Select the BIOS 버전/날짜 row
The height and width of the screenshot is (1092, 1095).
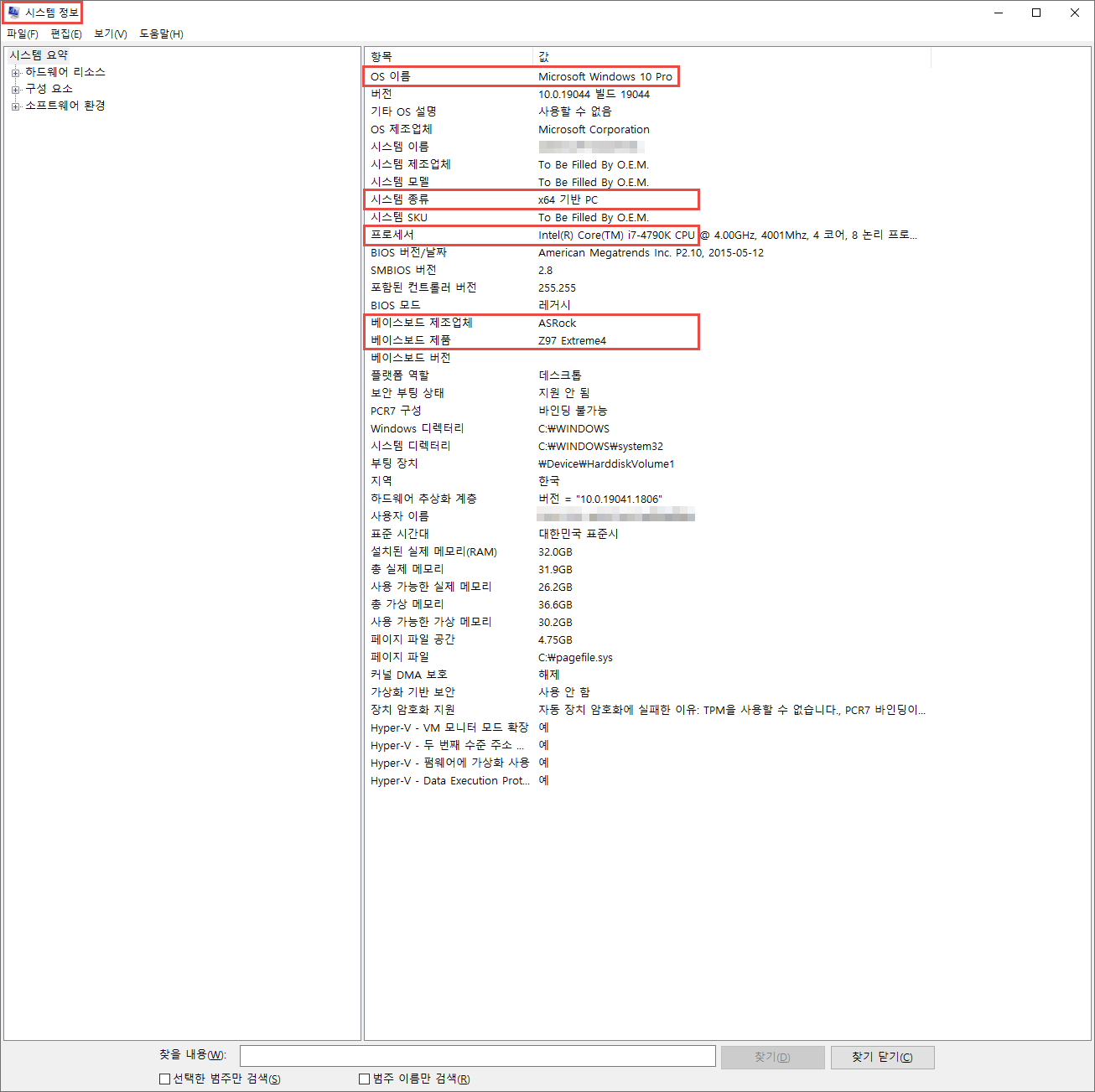click(x=648, y=252)
